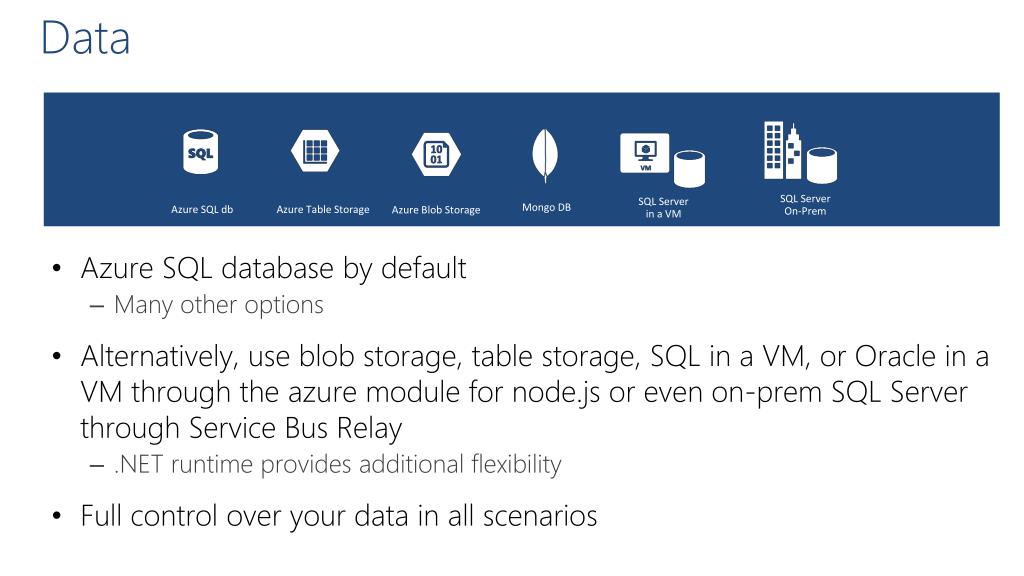Select the 'Azure SQL database by default' bullet
The image size is (1024, 576).
click(273, 268)
